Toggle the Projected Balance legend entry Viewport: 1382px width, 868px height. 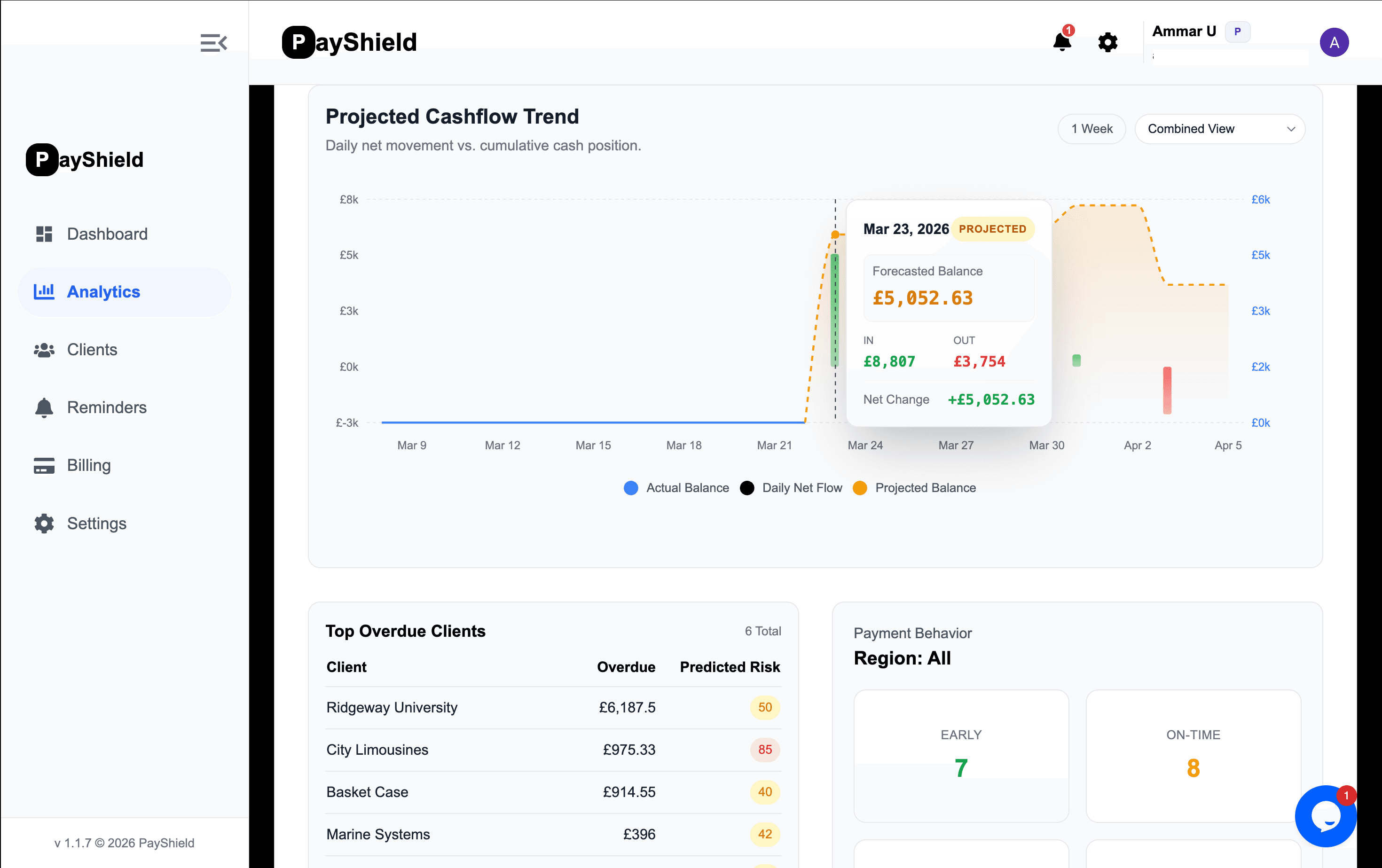914,488
